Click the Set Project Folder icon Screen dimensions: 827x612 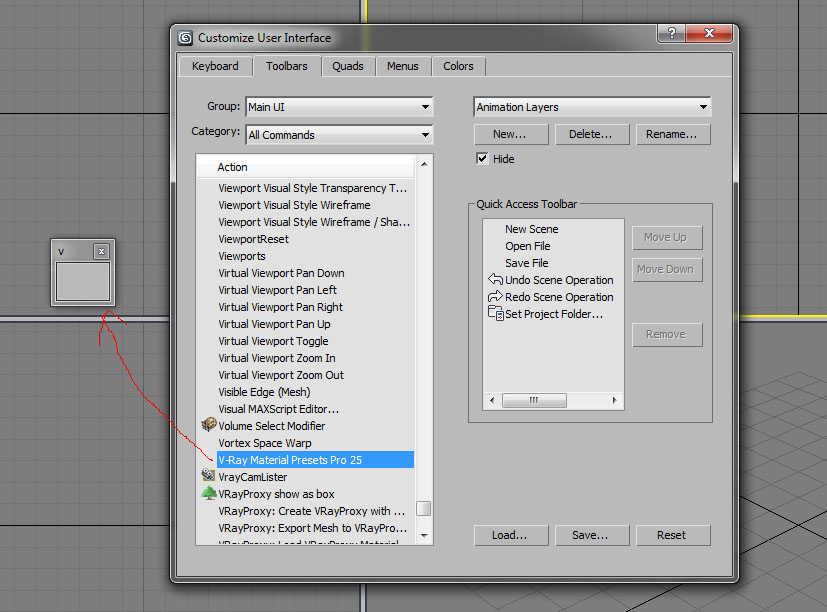coord(495,314)
